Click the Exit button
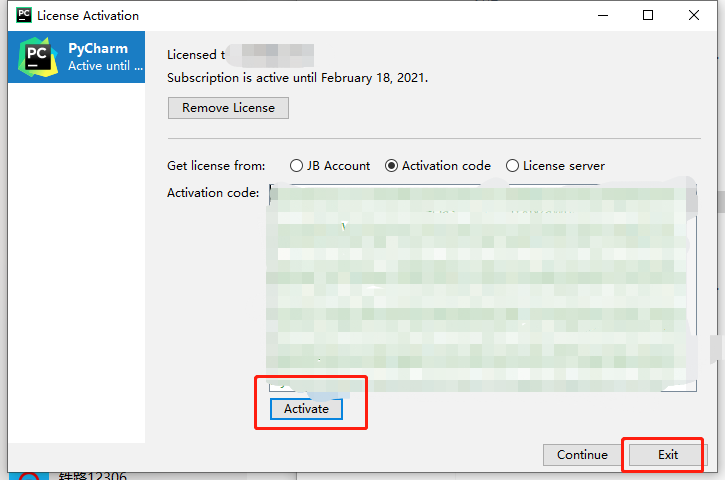Viewport: 725px width, 480px height. (668, 455)
